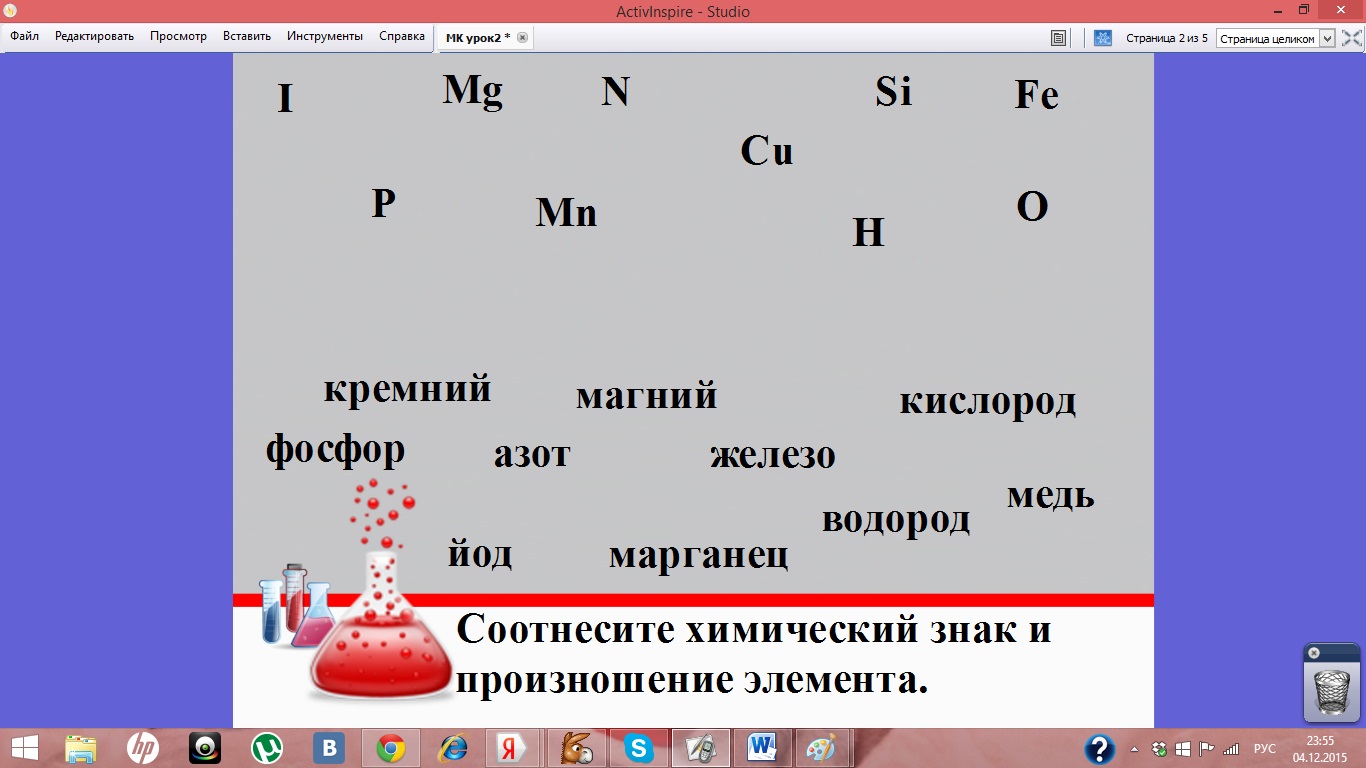Click the flipchart trash bin icon
1366x768 pixels.
(x=1331, y=690)
